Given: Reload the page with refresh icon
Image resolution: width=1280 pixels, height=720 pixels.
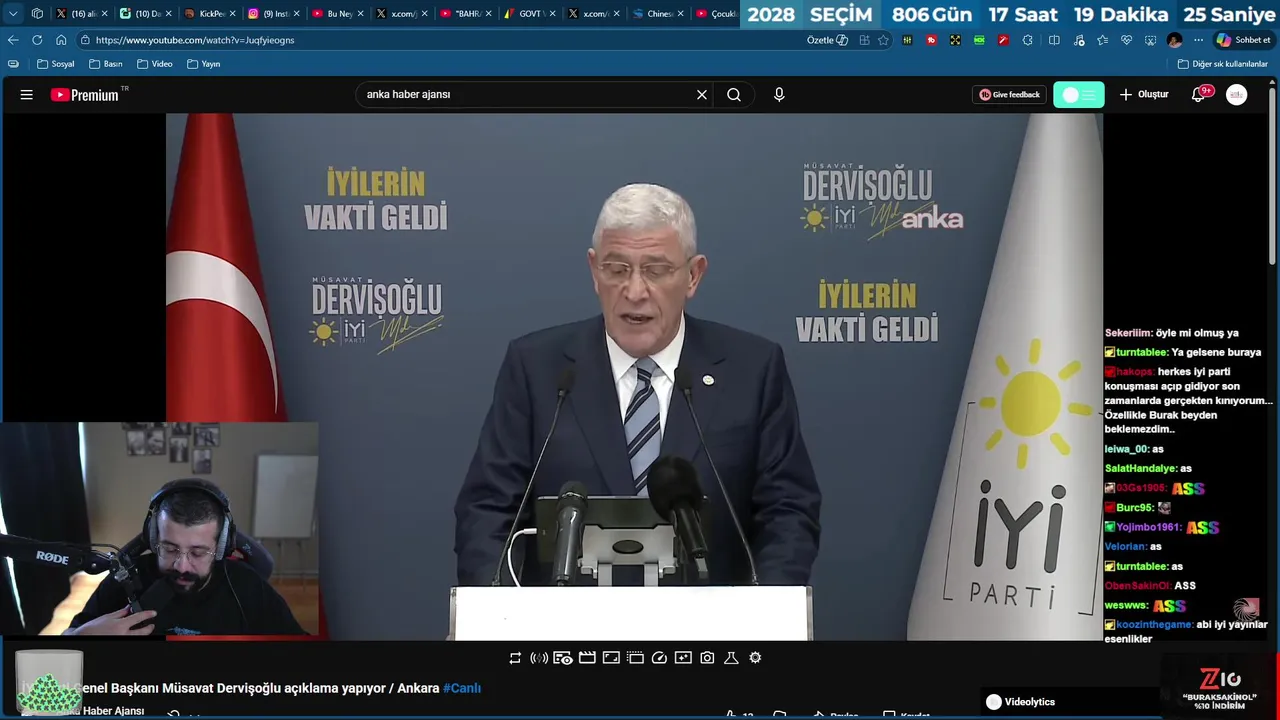Looking at the screenshot, I should [37, 40].
